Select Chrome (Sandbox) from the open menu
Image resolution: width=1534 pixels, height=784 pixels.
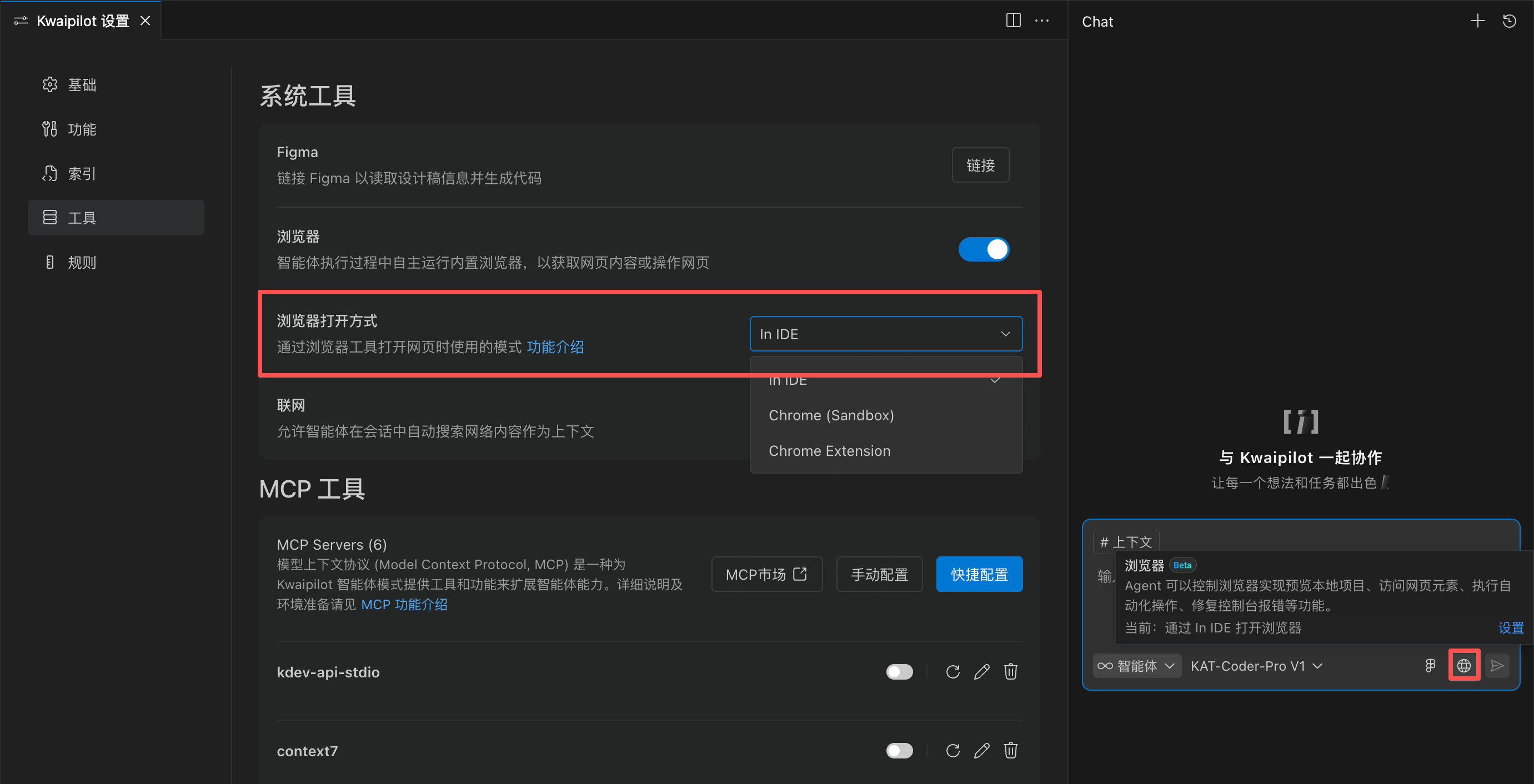pos(831,415)
